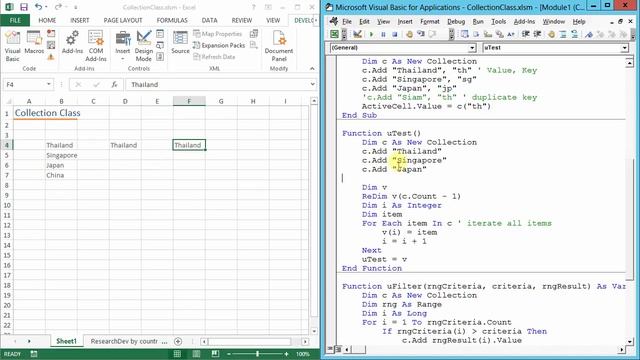Click the Control Properties icon in Controls group
The height and width of the screenshot is (360, 640).
(160, 34)
